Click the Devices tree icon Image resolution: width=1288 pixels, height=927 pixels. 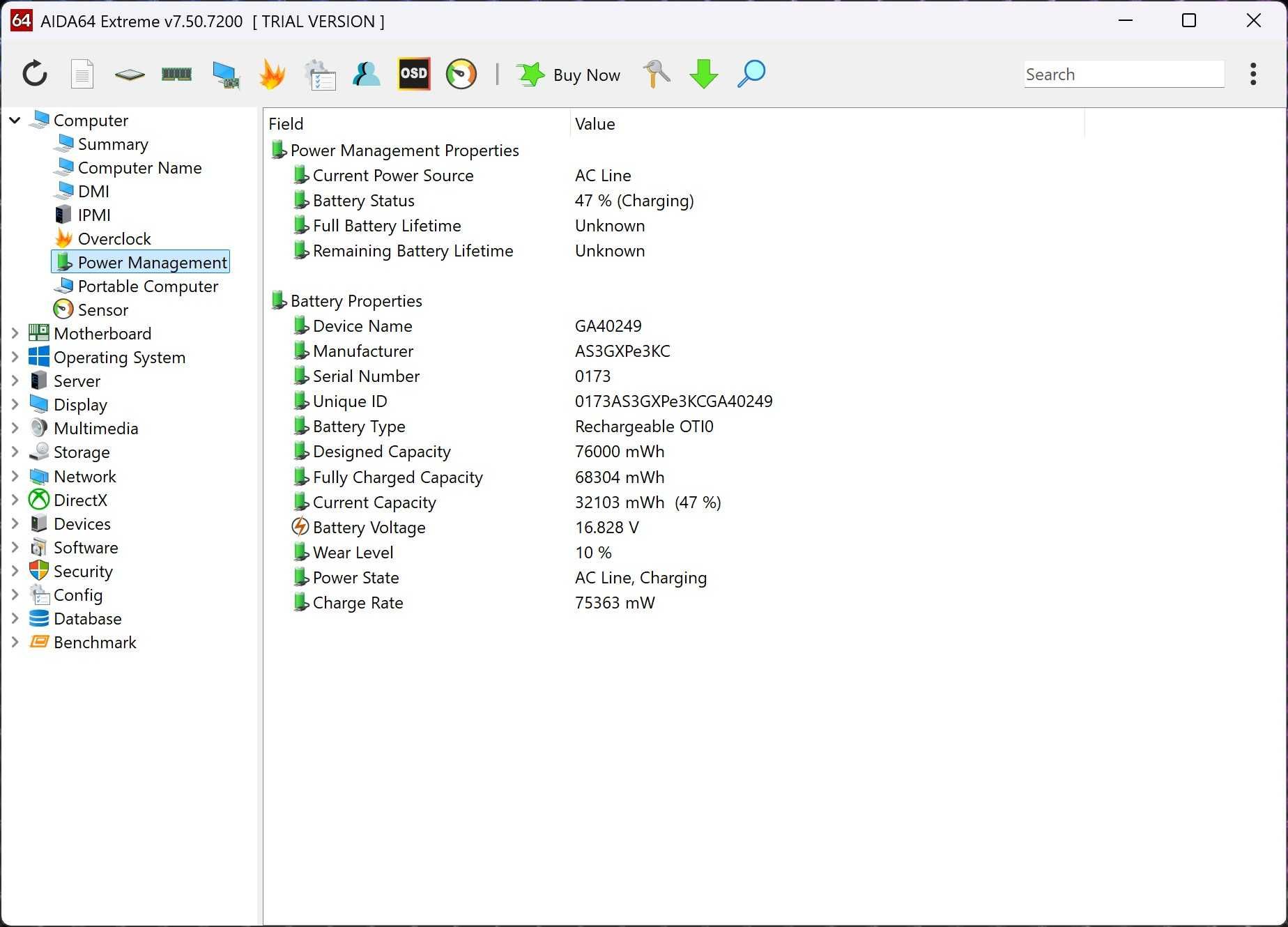click(x=39, y=523)
